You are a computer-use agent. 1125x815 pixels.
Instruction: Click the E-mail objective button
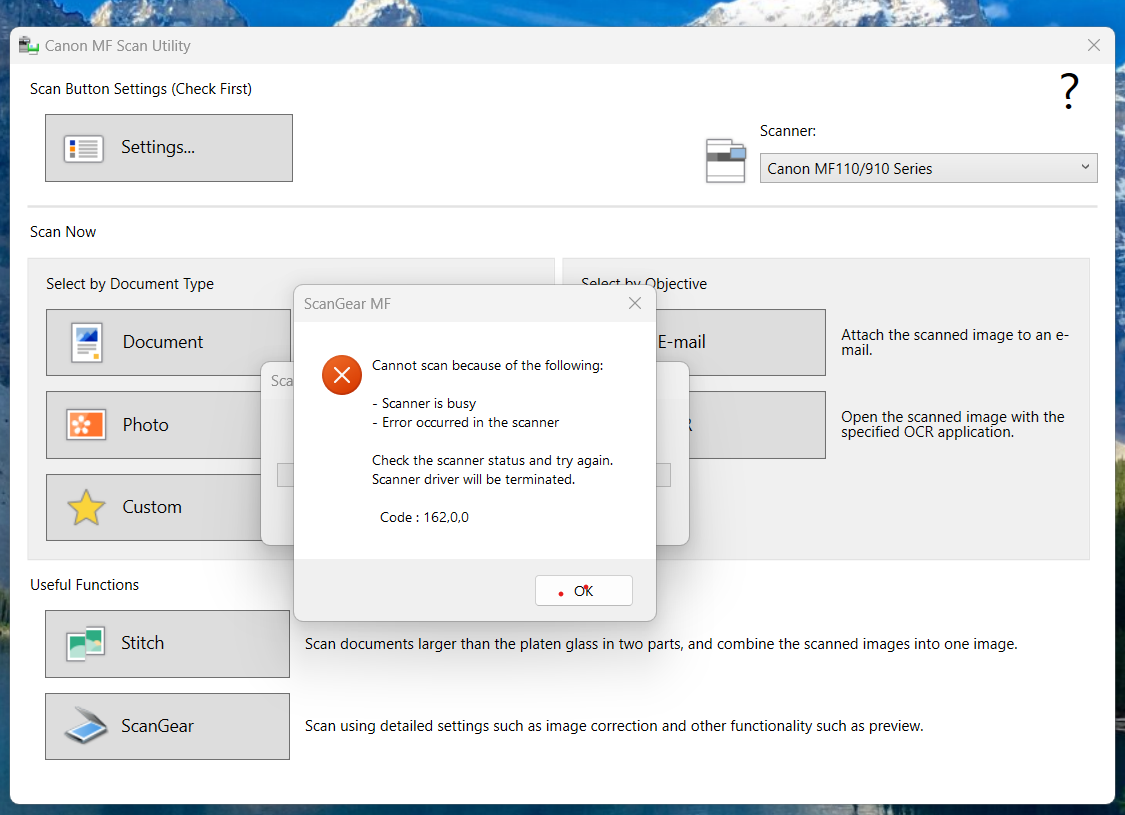click(x=740, y=342)
